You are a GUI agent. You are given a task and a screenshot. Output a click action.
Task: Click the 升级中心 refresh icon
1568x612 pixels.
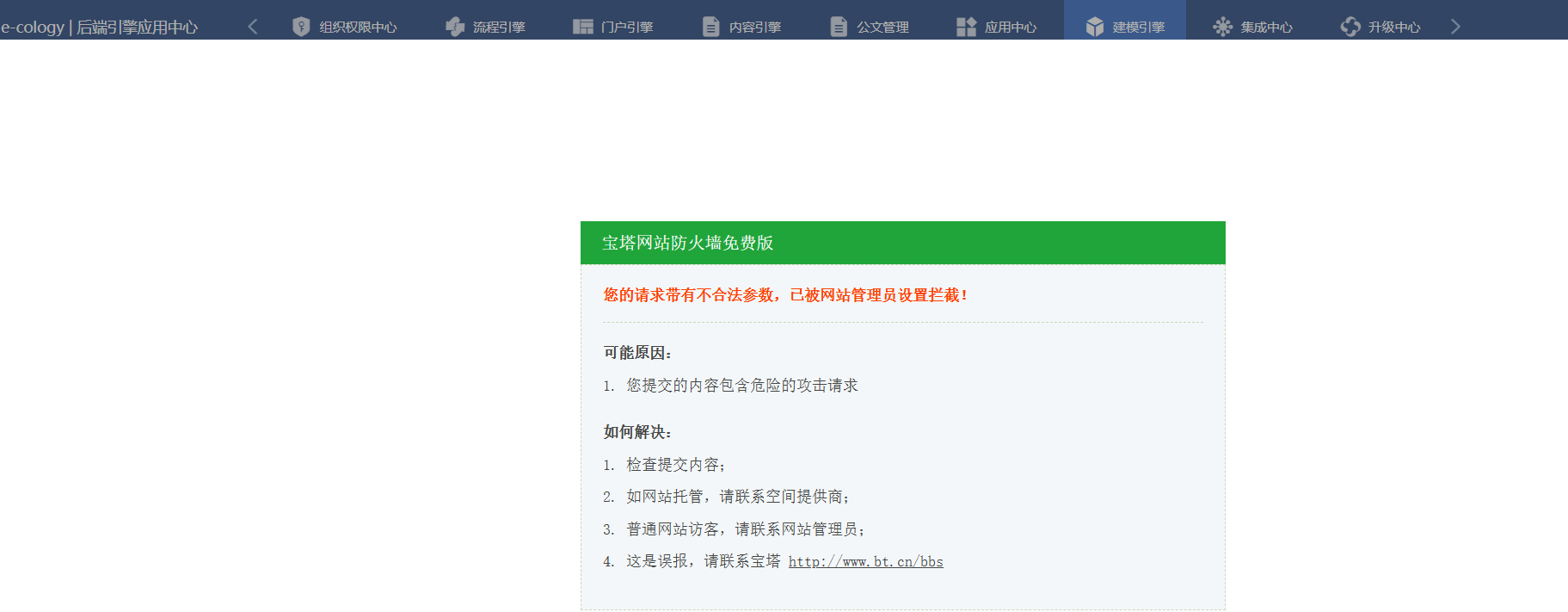pyautogui.click(x=1350, y=27)
